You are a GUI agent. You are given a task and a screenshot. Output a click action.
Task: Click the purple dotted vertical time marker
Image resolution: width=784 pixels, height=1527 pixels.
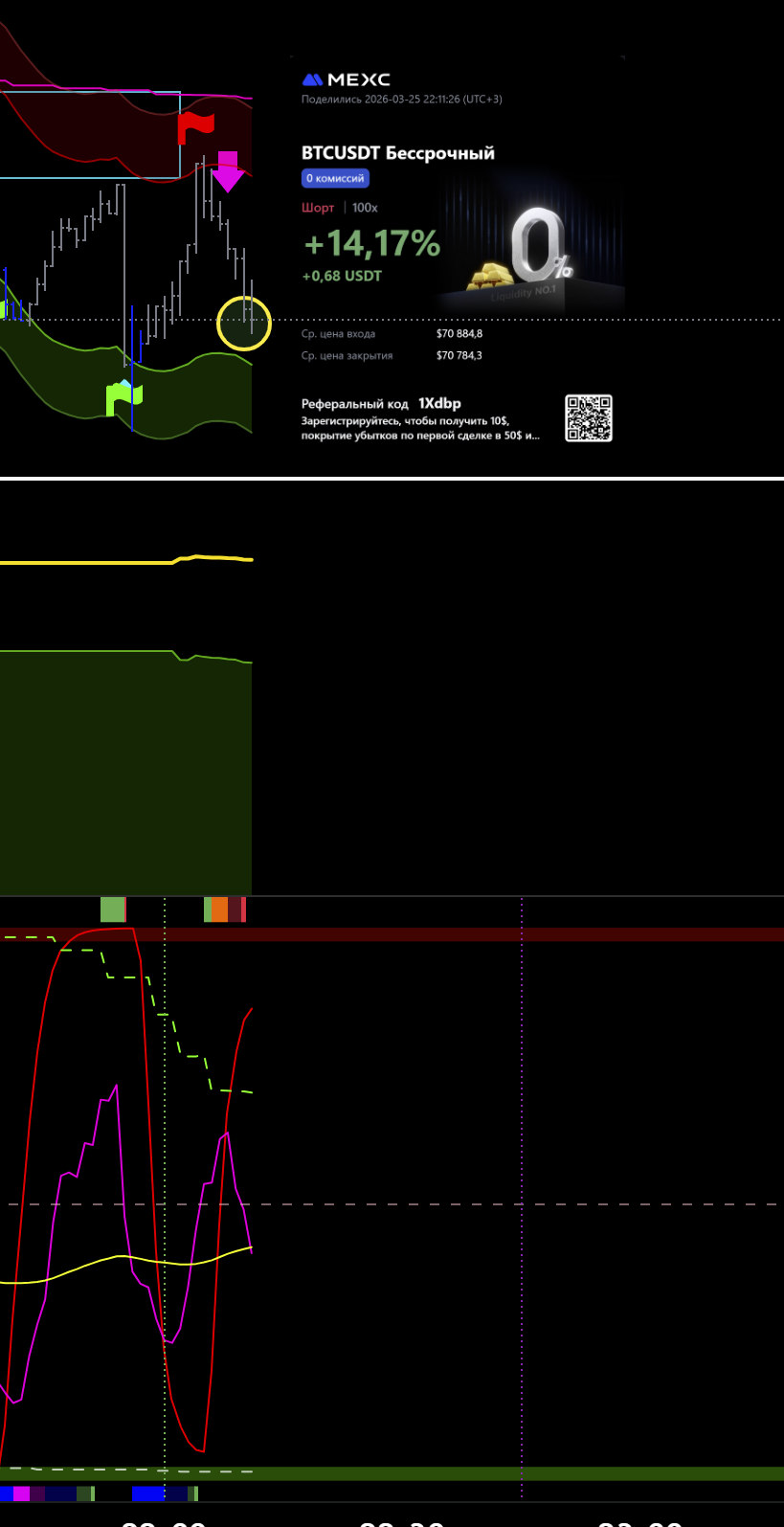coord(522,1197)
